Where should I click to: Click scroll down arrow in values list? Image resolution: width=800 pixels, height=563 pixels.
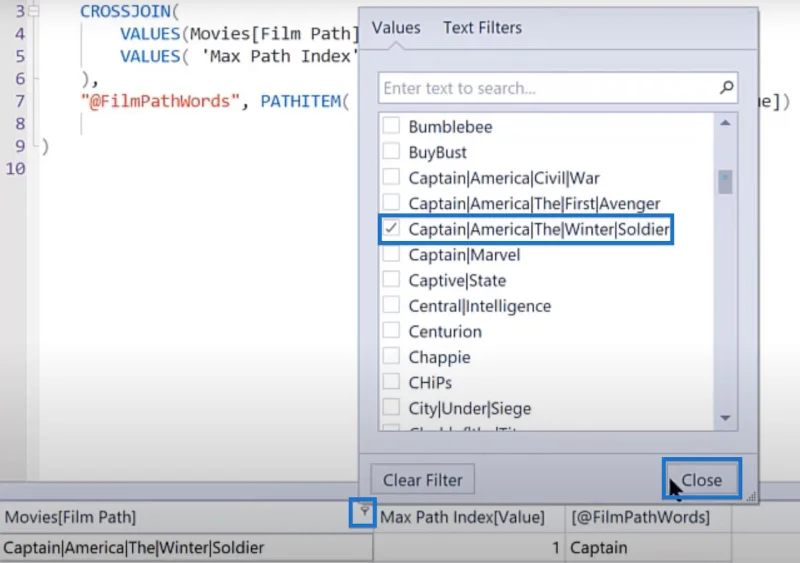725,418
